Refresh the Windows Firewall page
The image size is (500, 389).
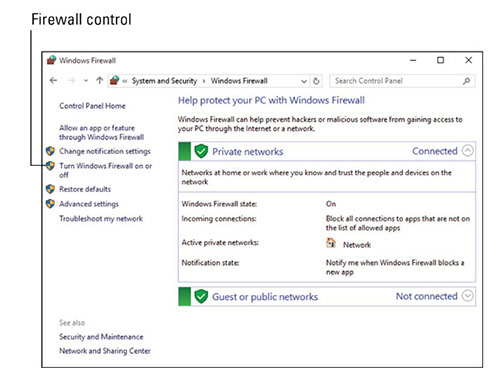click(x=316, y=81)
